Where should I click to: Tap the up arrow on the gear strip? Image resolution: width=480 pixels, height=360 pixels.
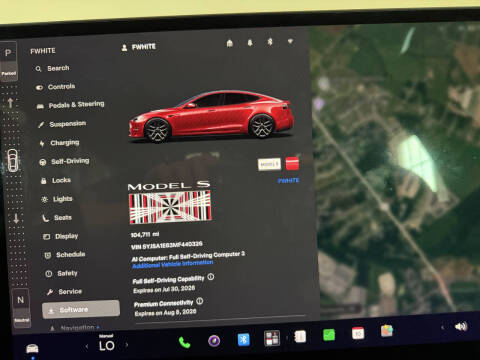point(10,103)
